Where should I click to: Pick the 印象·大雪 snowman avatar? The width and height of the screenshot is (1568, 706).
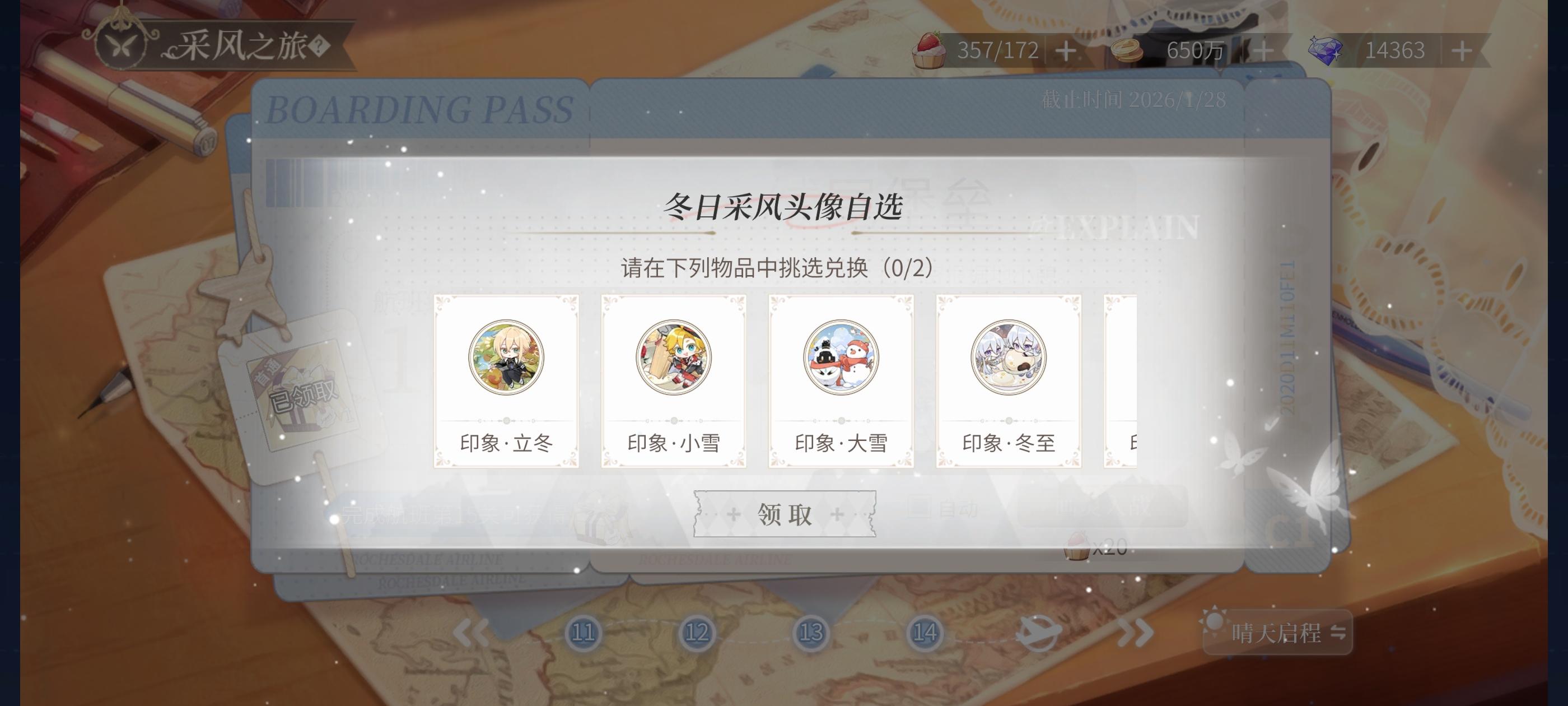click(841, 357)
